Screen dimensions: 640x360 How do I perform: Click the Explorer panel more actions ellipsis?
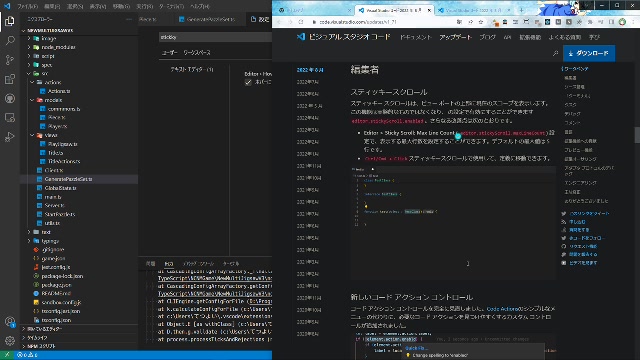(129, 19)
